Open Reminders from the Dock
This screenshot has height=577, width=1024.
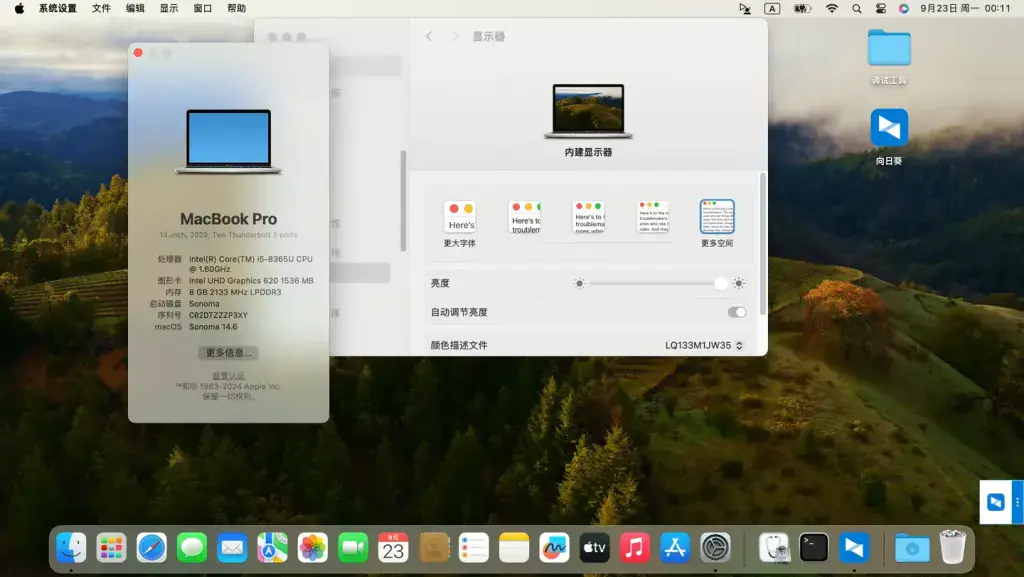pyautogui.click(x=473, y=547)
